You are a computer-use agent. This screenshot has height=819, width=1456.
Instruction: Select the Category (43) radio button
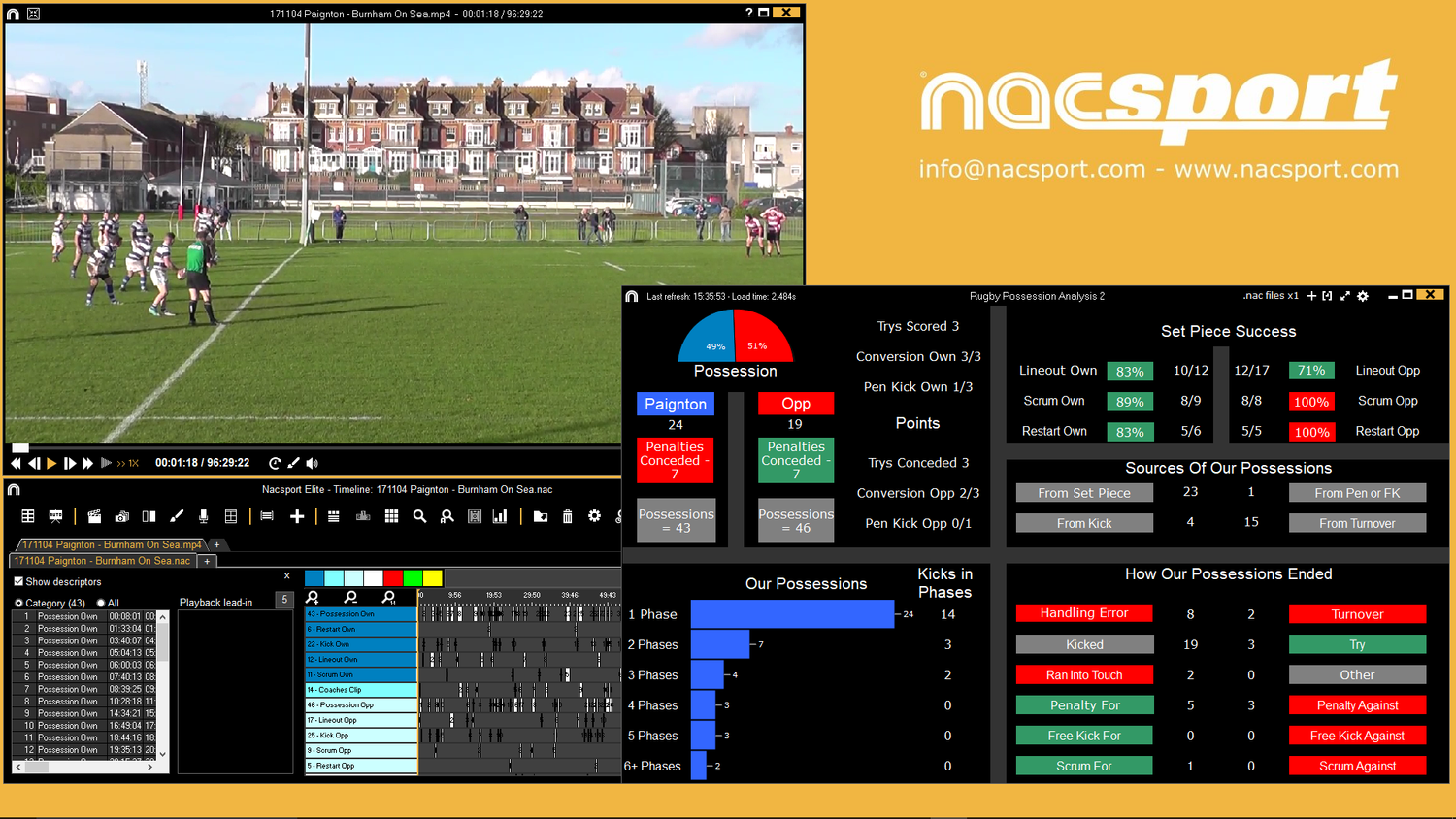click(19, 602)
